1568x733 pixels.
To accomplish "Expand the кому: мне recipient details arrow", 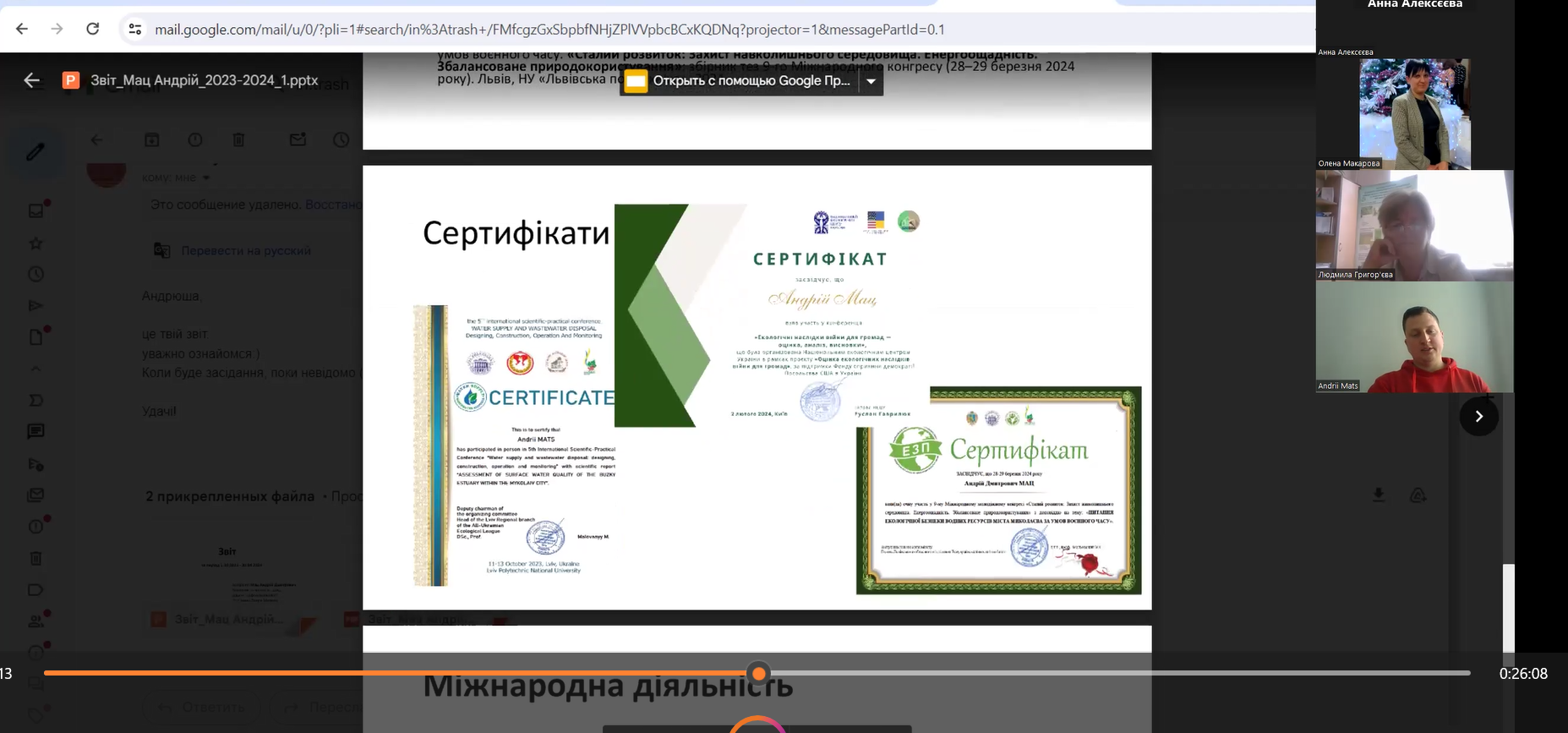I will coord(205,178).
